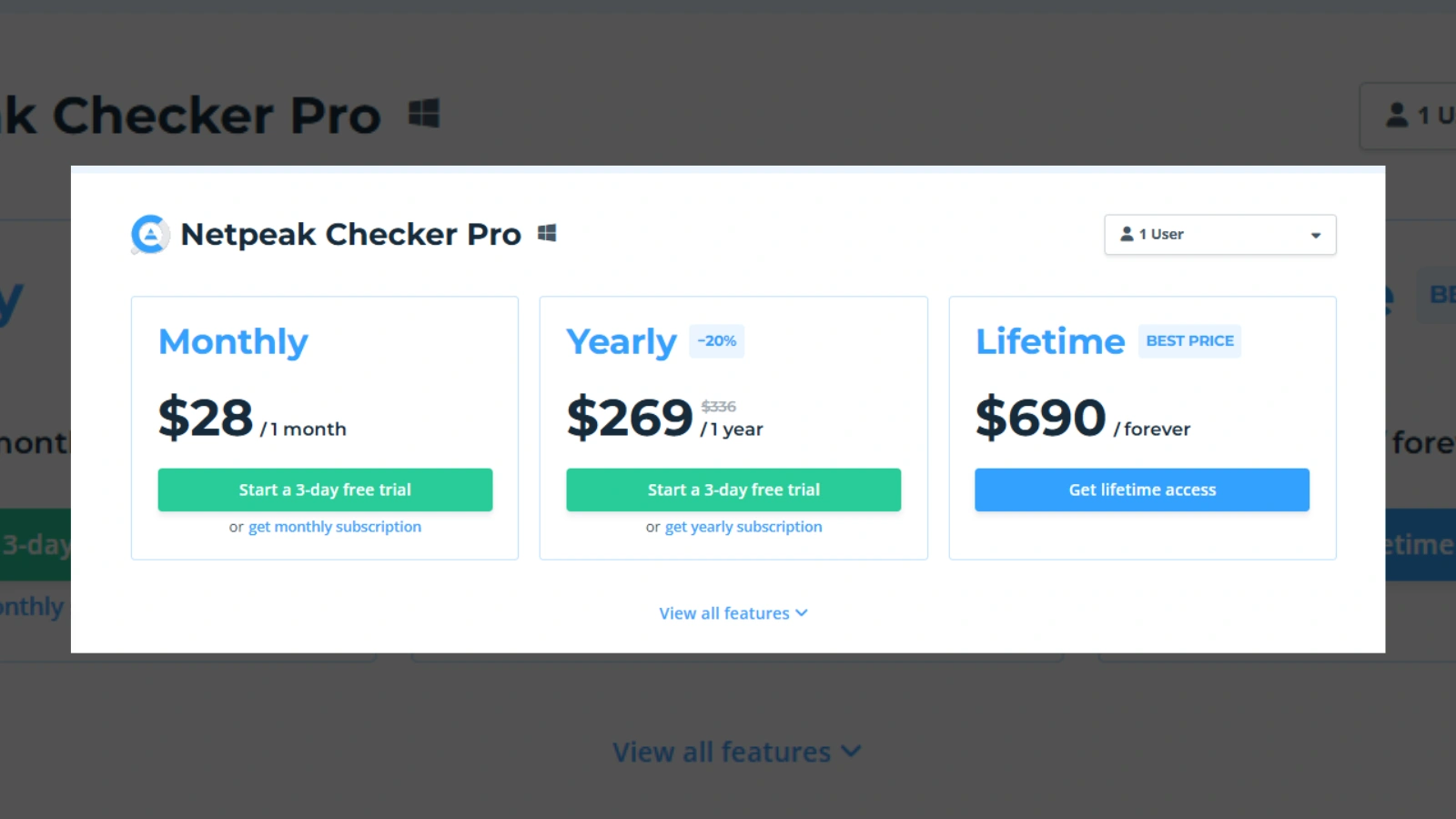
Task: Click the Netpeak Checker logo icon in the dialog
Action: coord(150,234)
